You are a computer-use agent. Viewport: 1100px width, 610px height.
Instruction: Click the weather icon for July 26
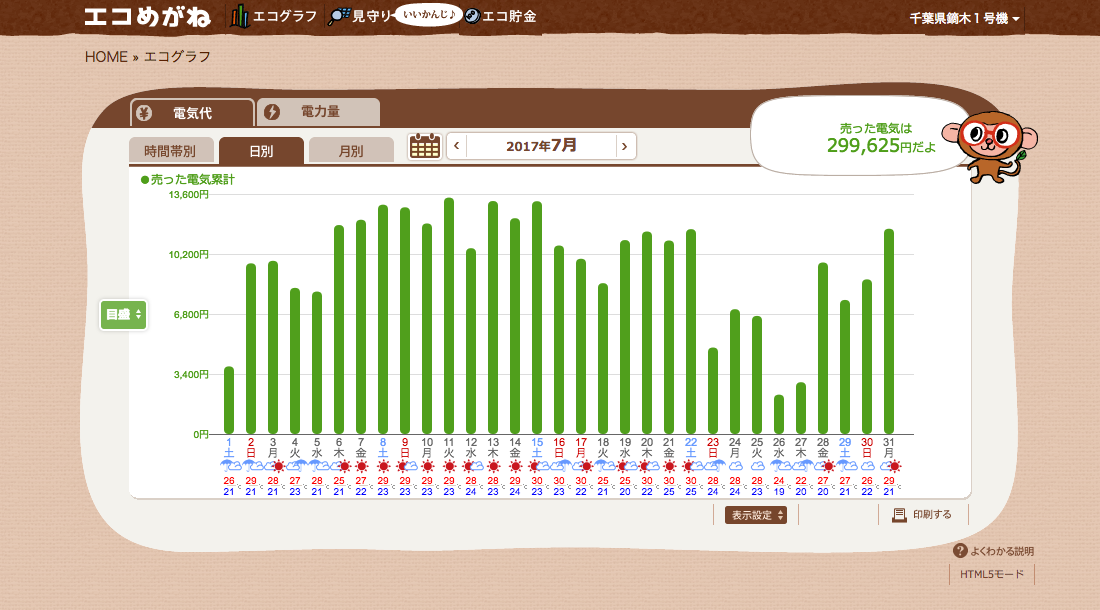781,465
